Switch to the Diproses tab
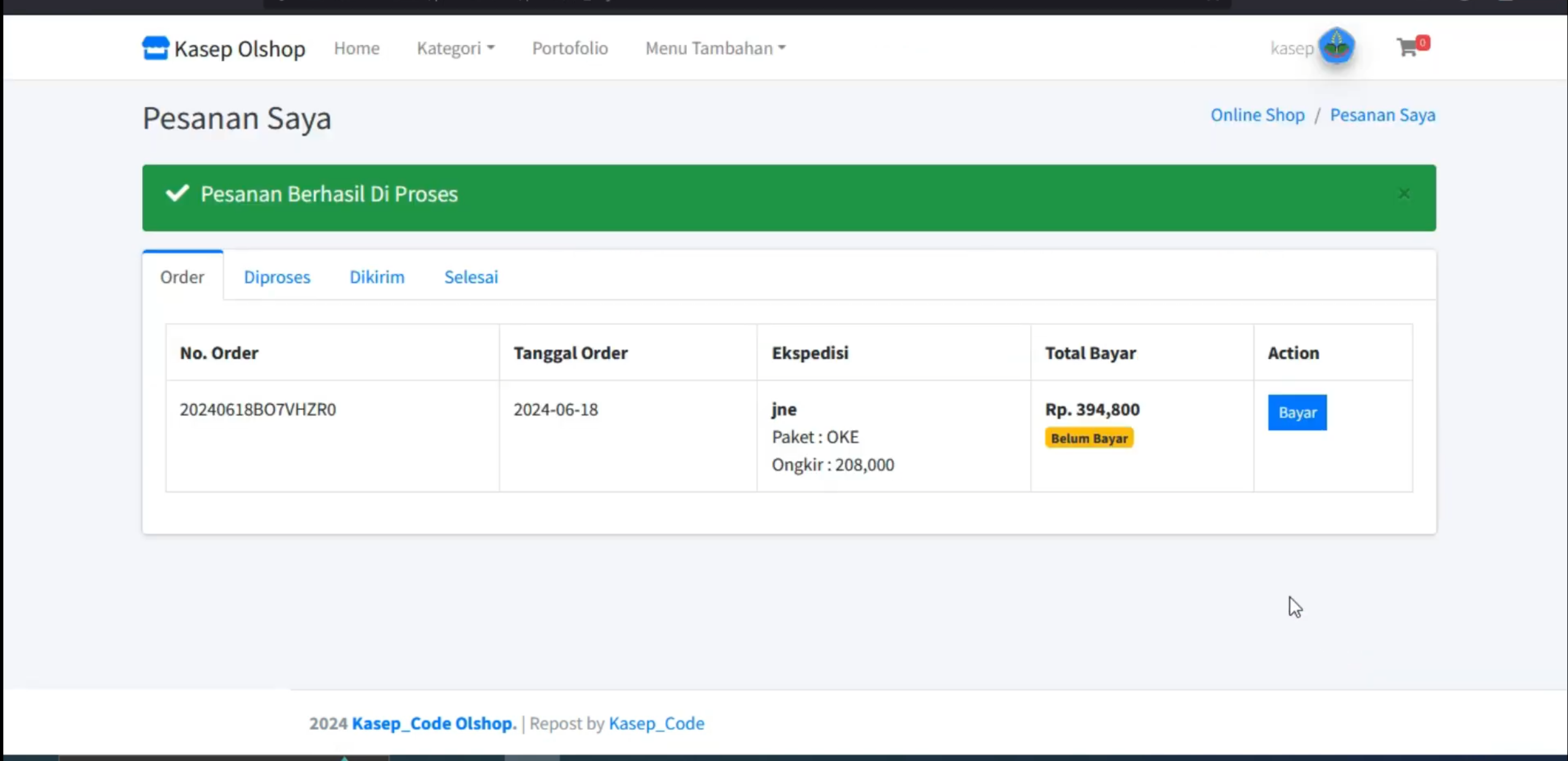 tap(277, 276)
